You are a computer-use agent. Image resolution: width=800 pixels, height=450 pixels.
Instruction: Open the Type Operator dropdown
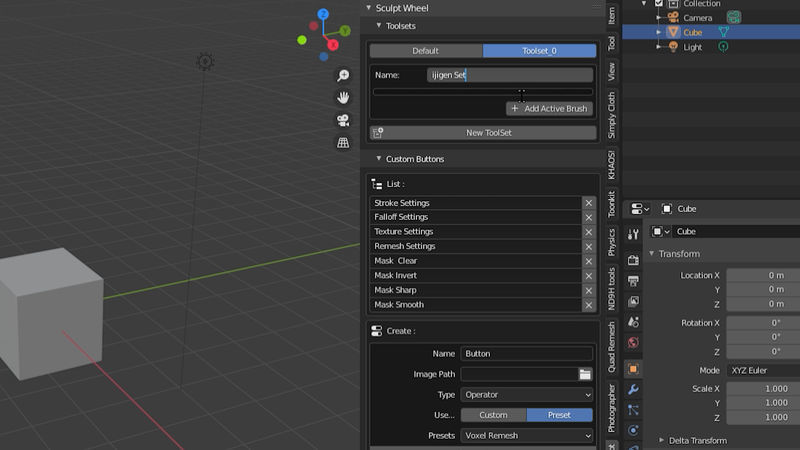tap(527, 394)
